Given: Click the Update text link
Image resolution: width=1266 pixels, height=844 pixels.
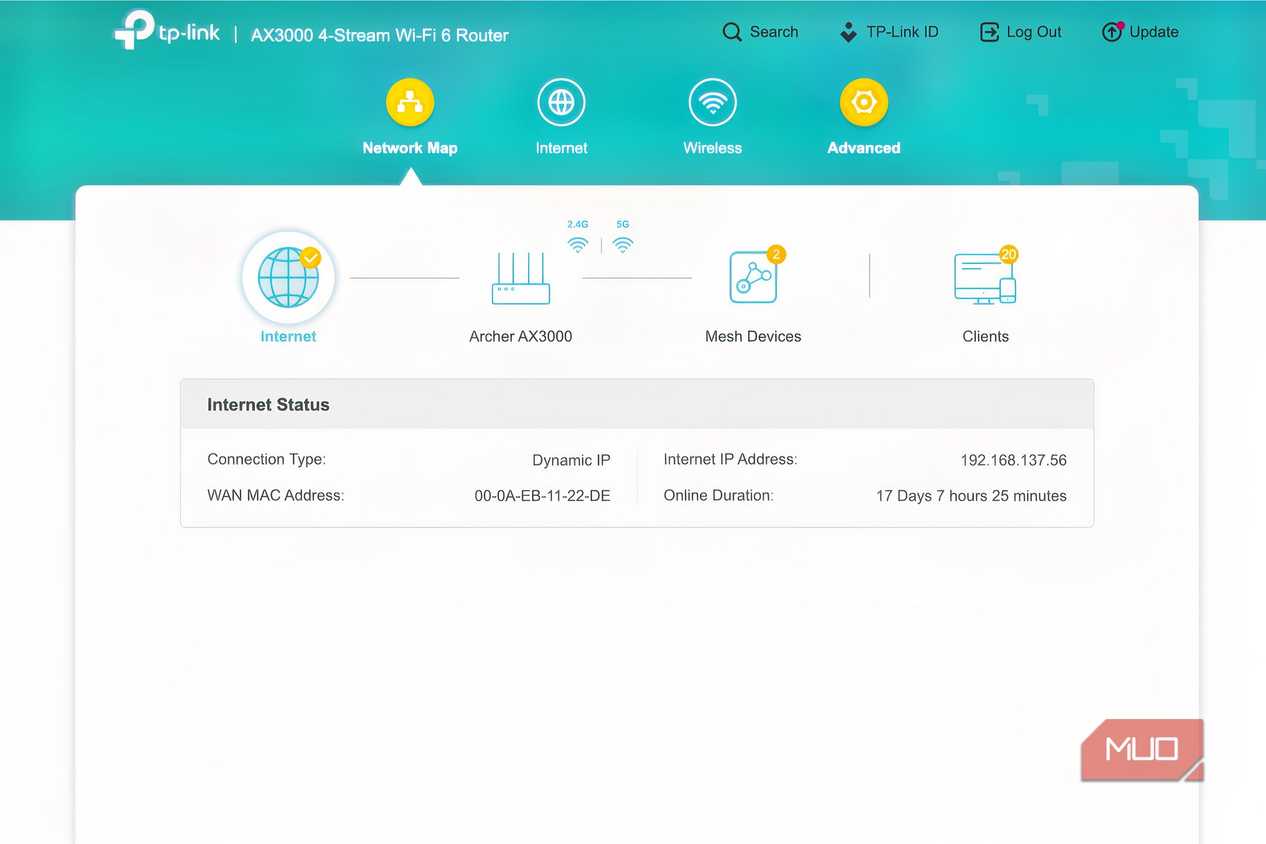Looking at the screenshot, I should 1154,32.
